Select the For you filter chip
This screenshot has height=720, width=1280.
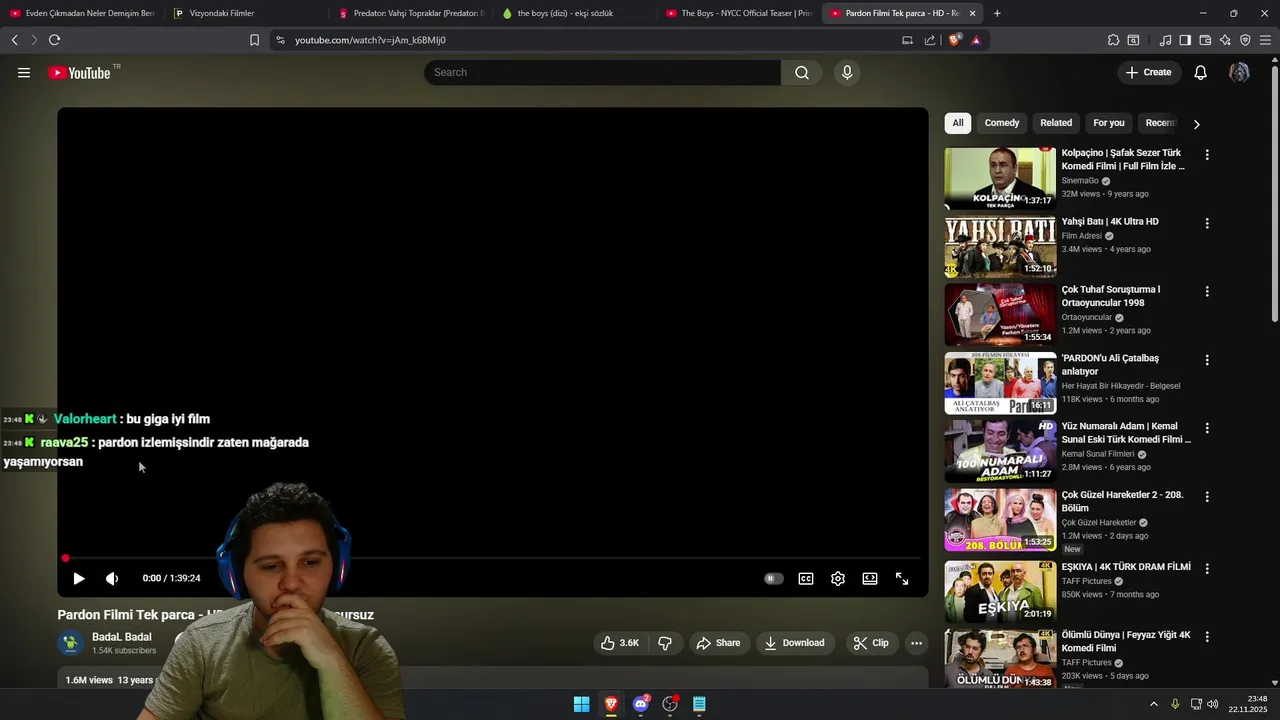pos(1109,123)
